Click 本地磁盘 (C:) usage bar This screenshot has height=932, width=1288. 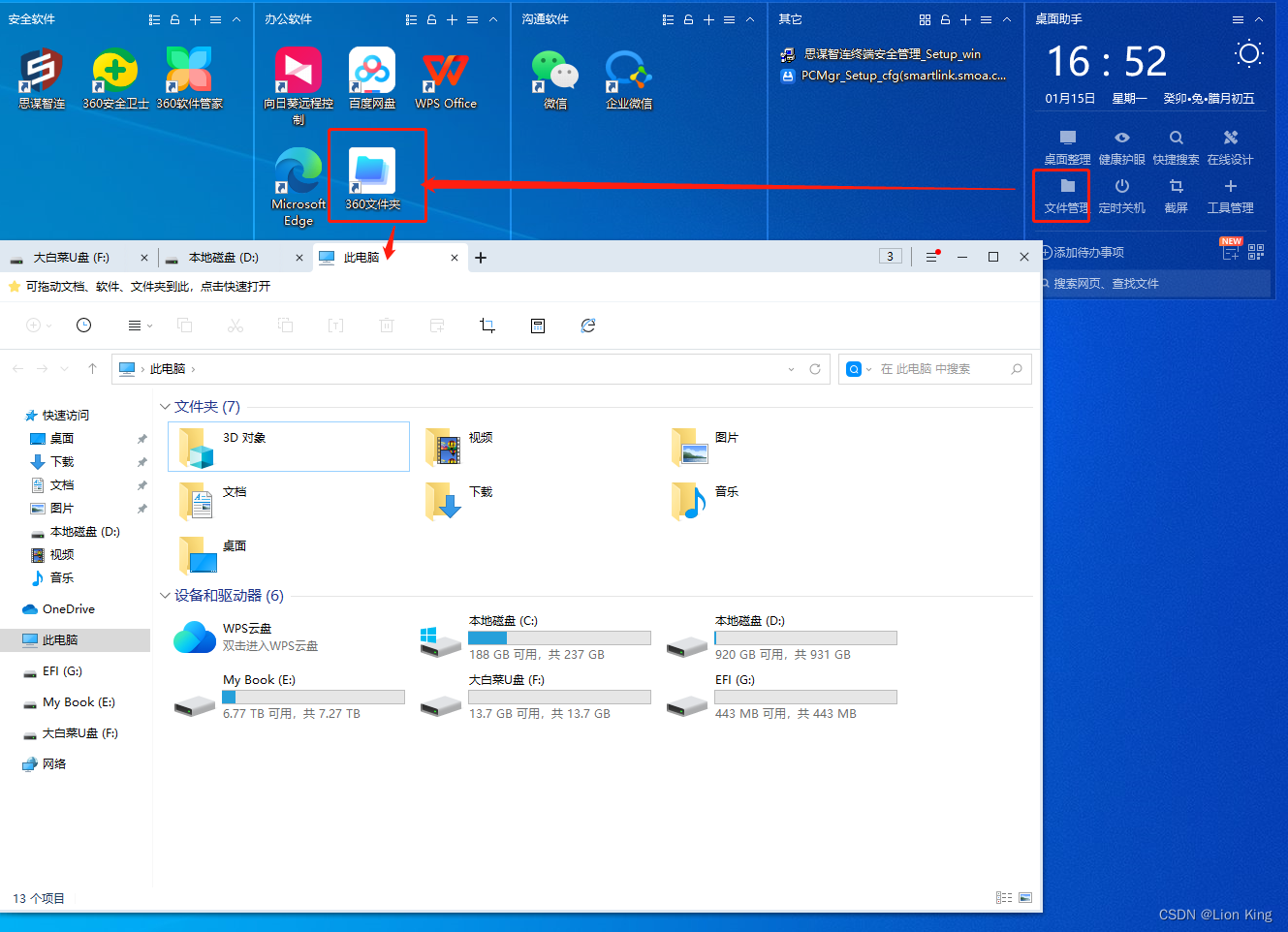point(559,638)
